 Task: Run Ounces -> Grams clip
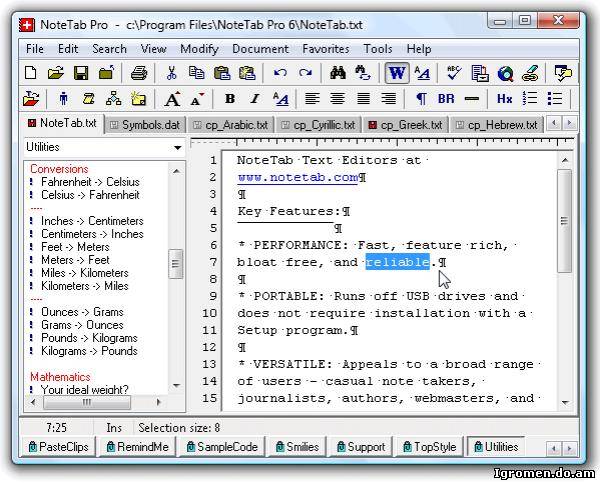pos(82,312)
